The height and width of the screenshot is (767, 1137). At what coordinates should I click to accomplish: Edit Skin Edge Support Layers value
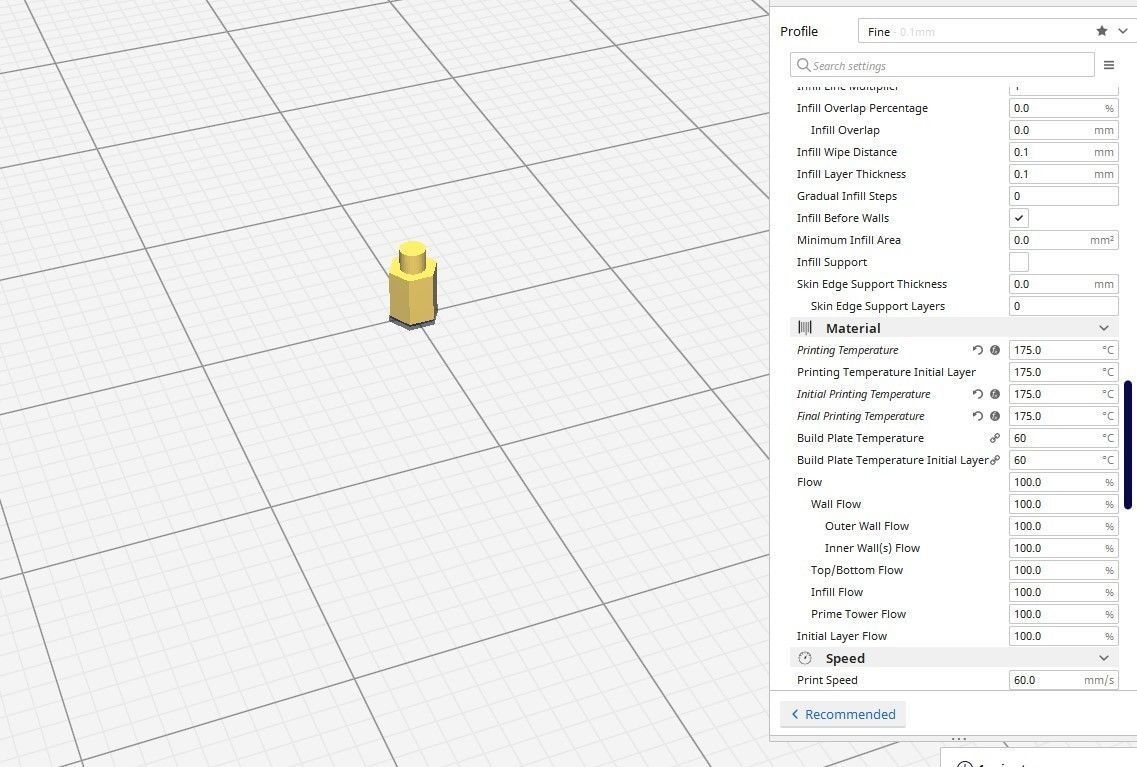click(1063, 306)
